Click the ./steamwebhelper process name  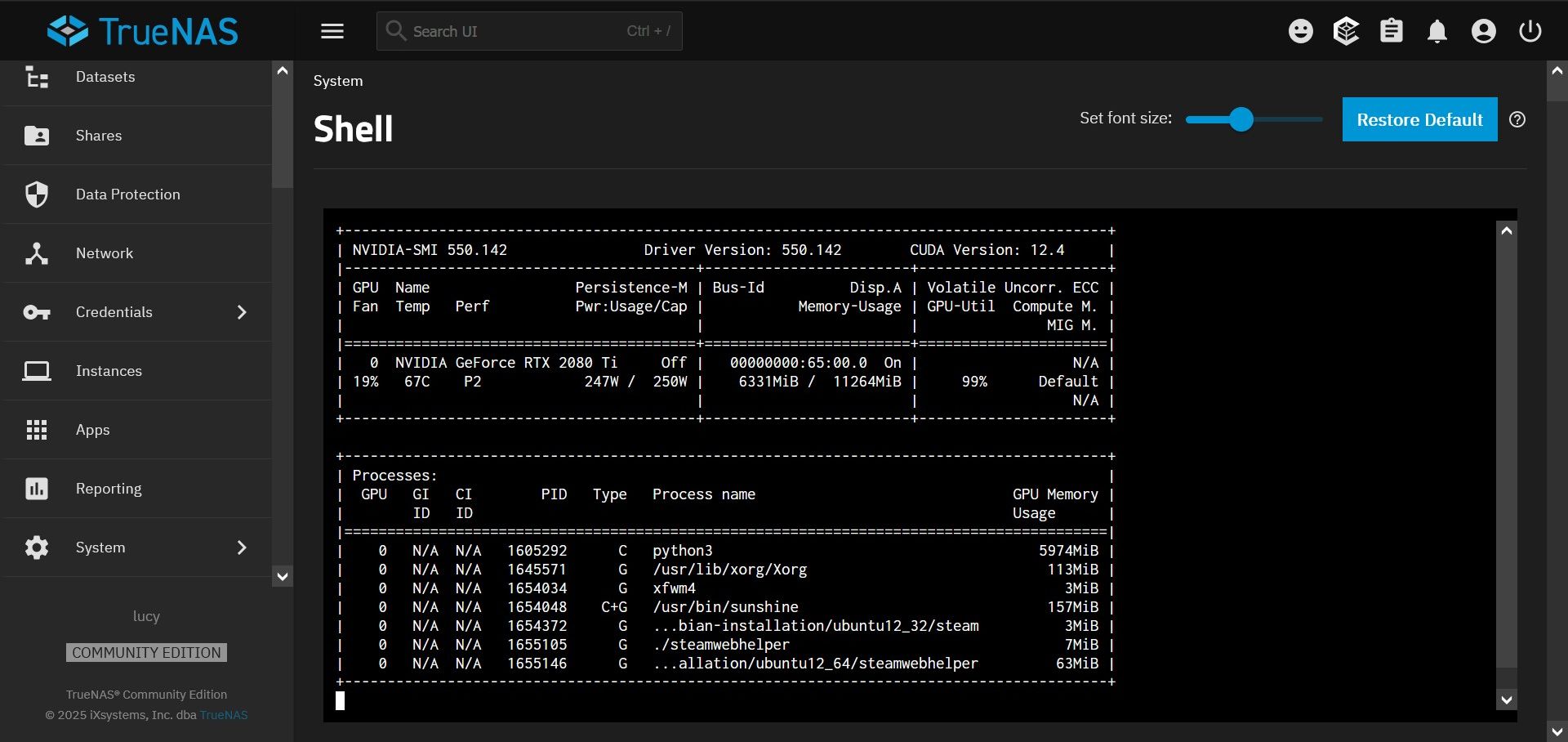pyautogui.click(x=721, y=645)
